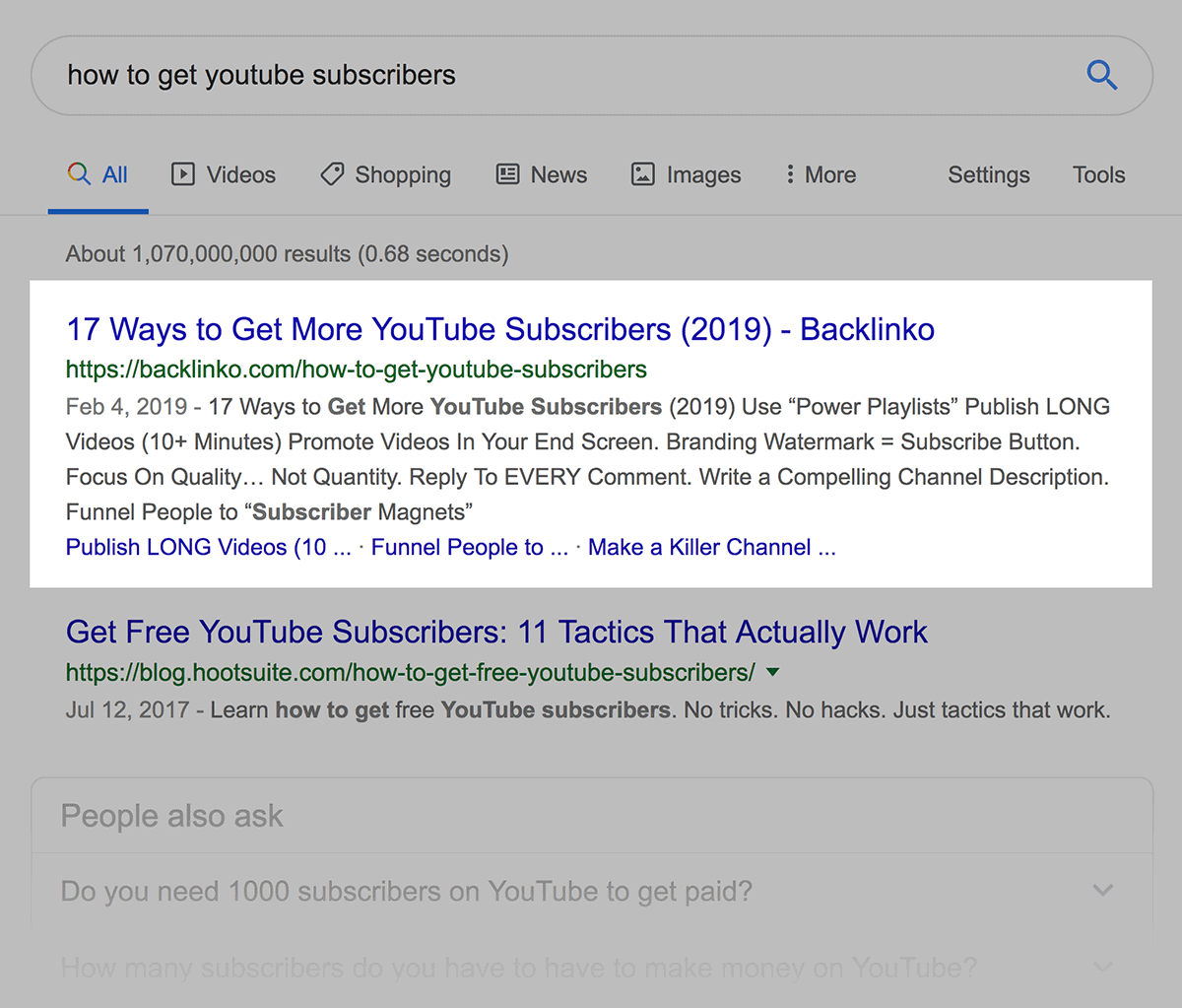Open search Tools
The height and width of the screenshot is (1008, 1182).
click(x=1099, y=174)
